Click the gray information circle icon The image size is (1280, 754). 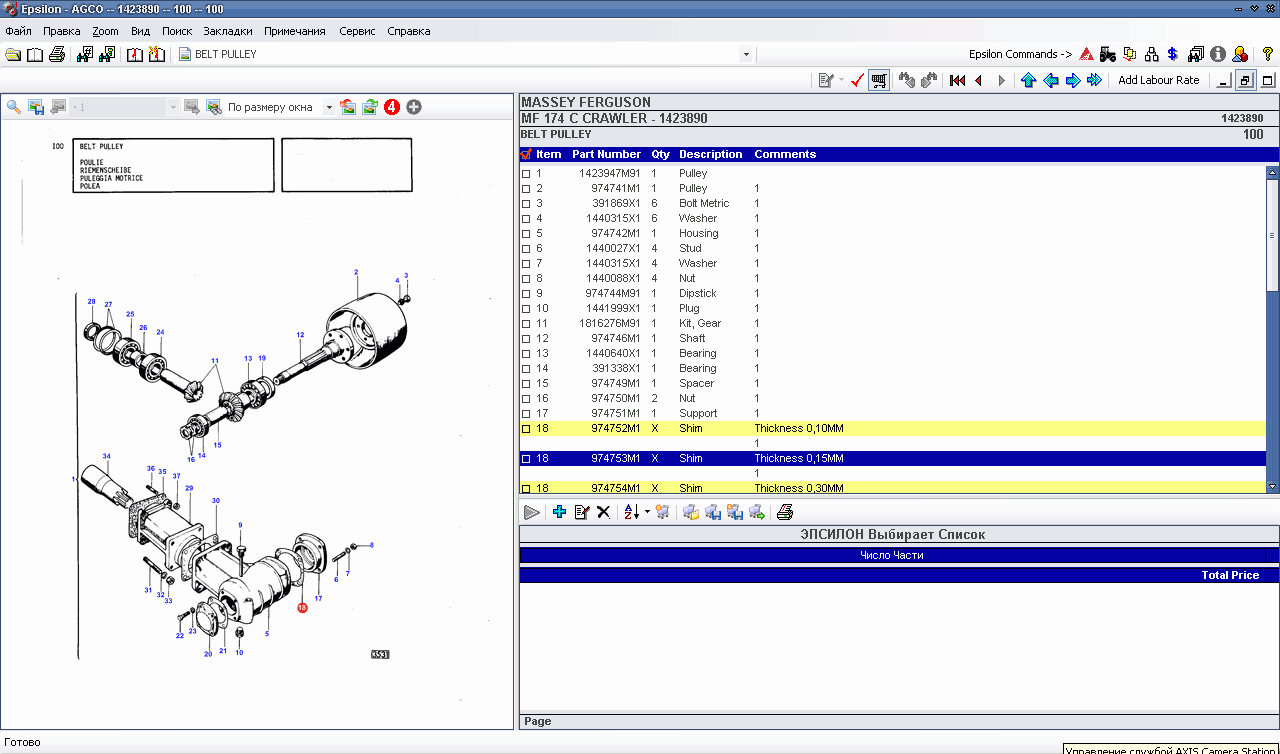point(1217,54)
